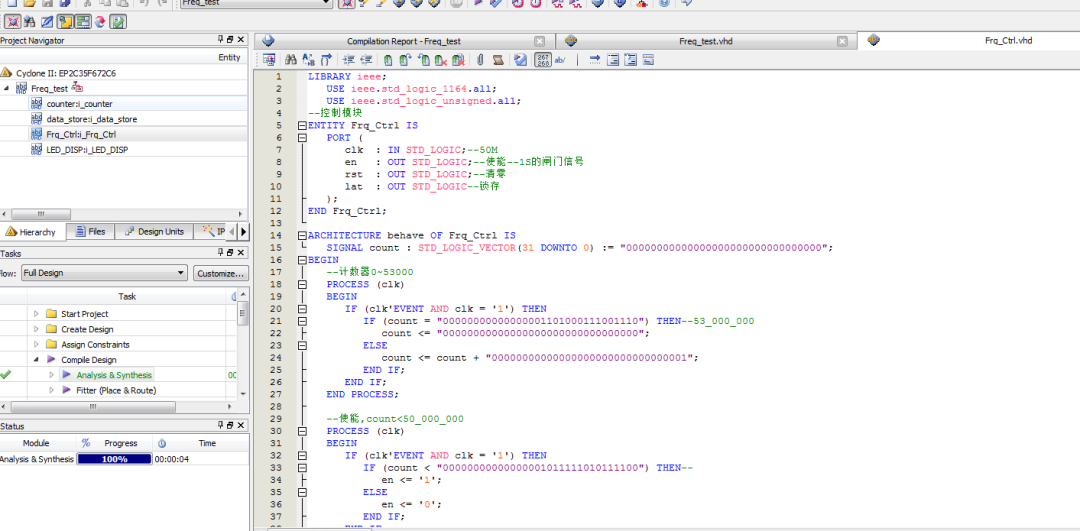Image resolution: width=1080 pixels, height=531 pixels.
Task: Select LED_DISP:i_LED_DISP entity in hierarchy
Action: click(87, 149)
